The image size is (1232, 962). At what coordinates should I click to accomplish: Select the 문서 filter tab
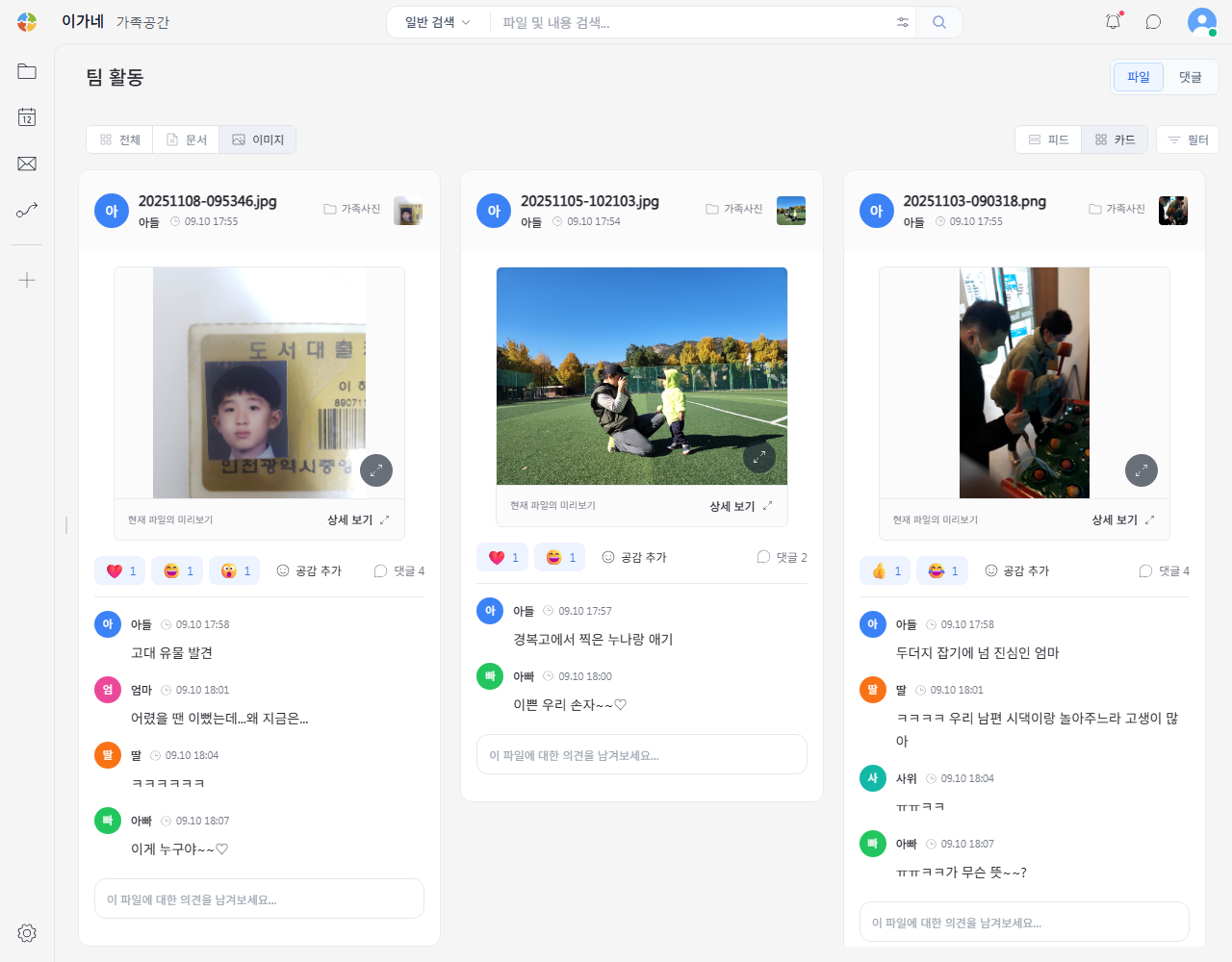186,139
